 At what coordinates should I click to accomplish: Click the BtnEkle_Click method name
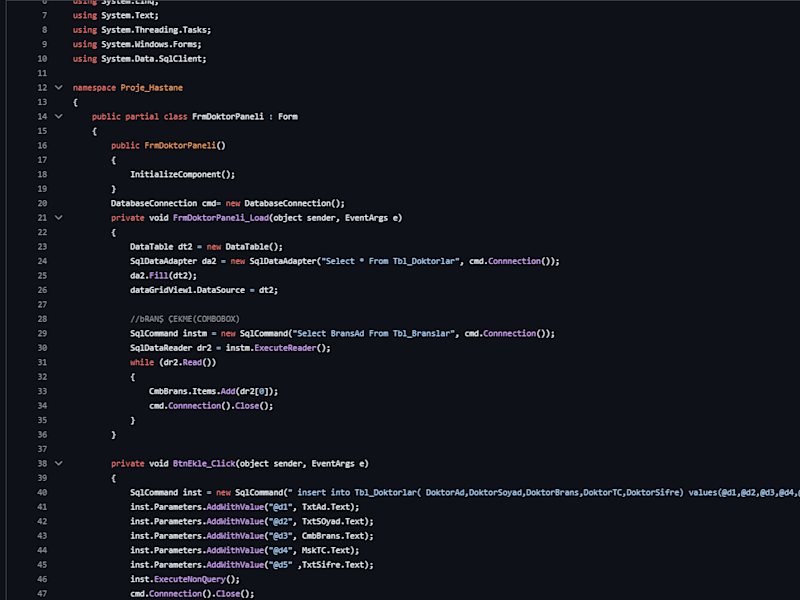tap(204, 464)
